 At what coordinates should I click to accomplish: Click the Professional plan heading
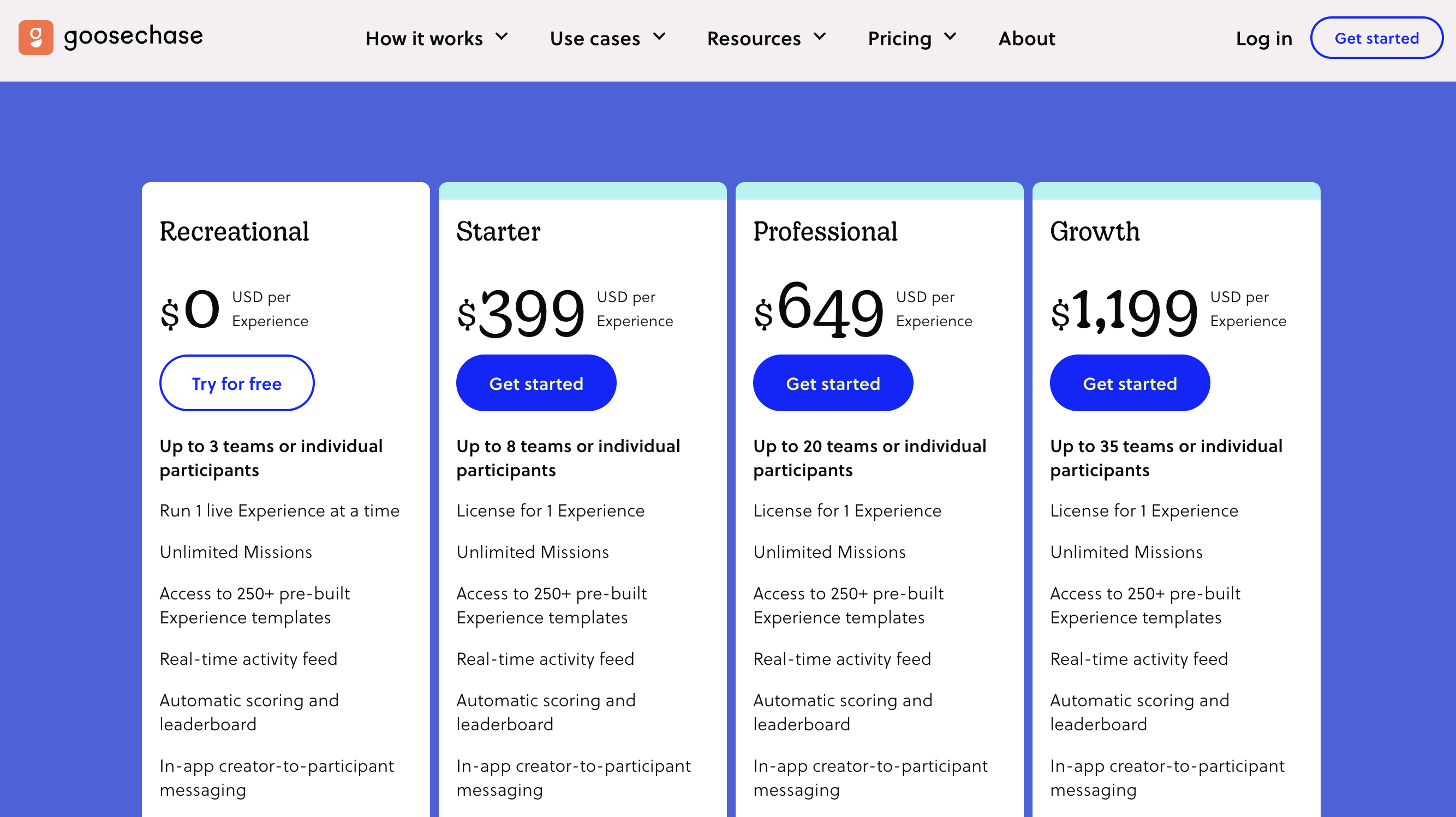point(825,232)
